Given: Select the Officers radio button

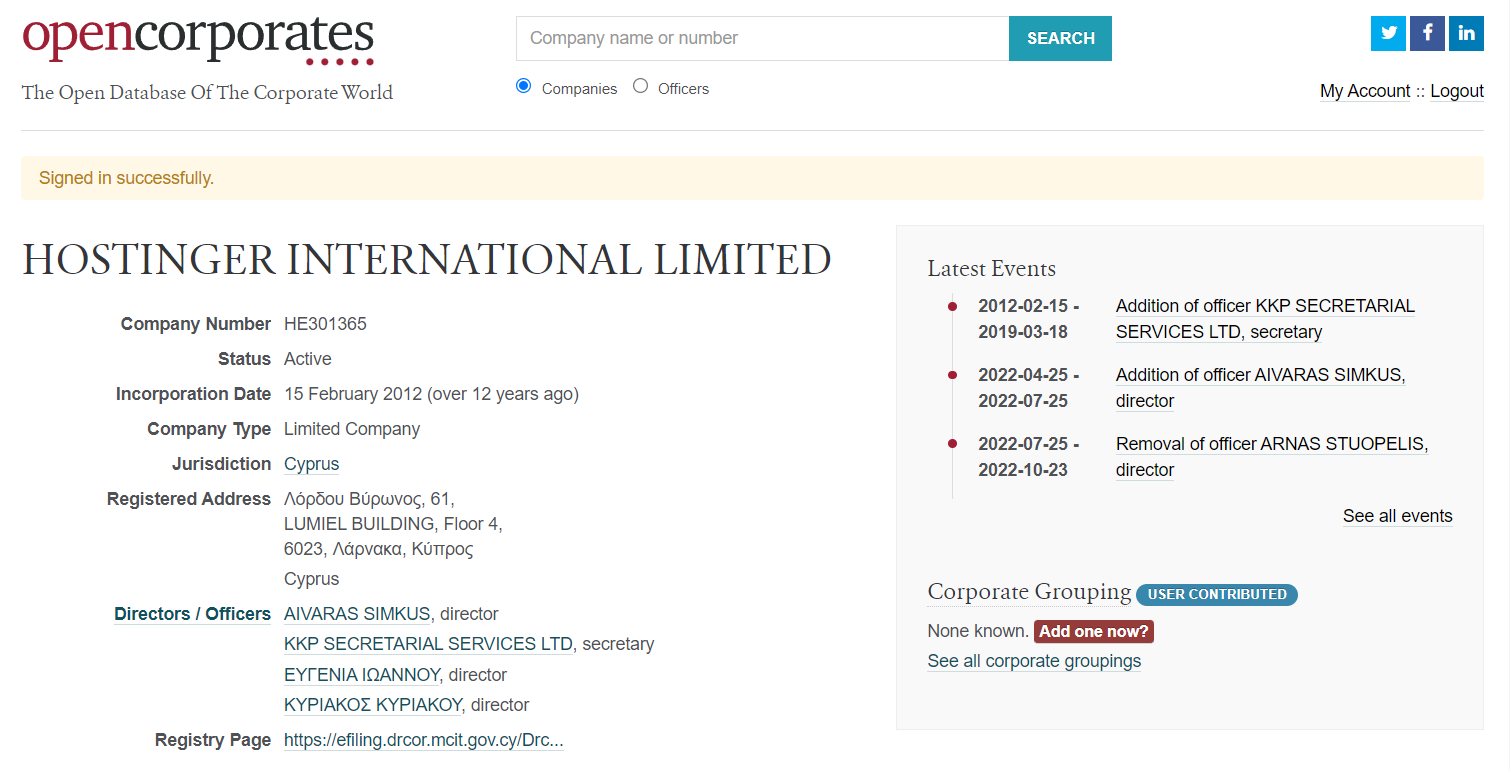Looking at the screenshot, I should [641, 86].
